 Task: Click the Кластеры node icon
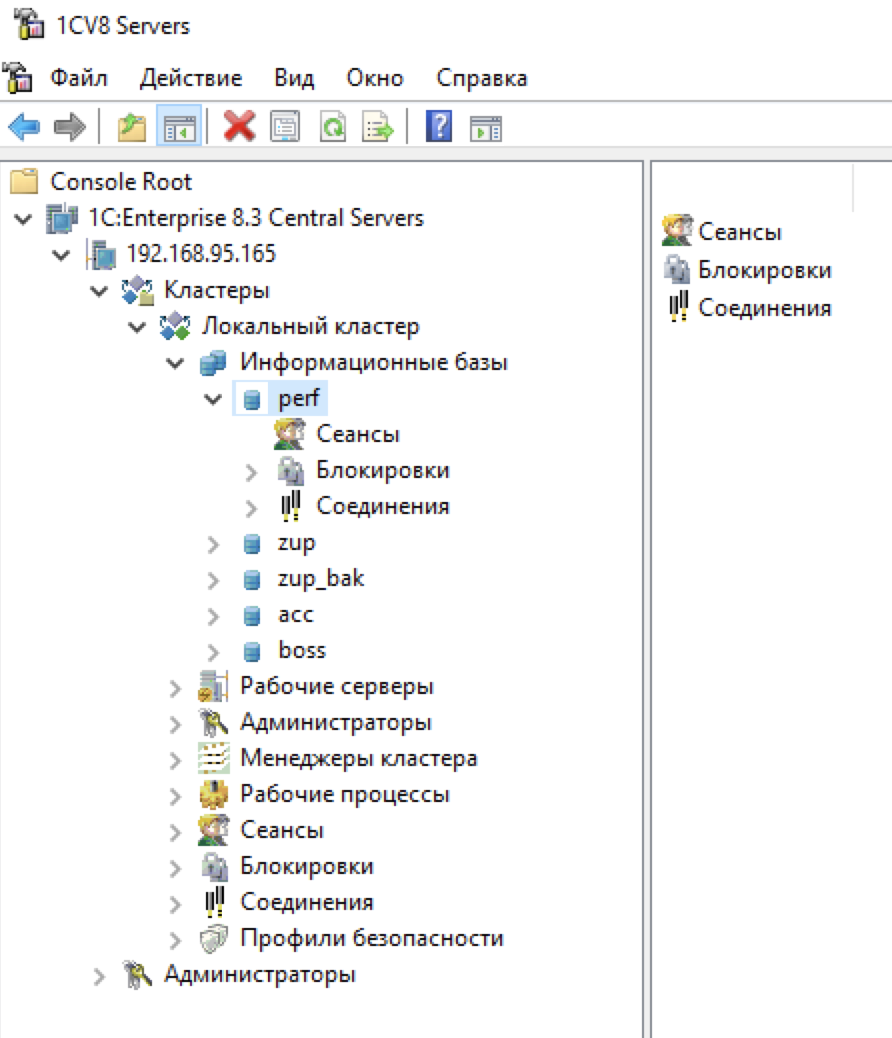click(138, 290)
